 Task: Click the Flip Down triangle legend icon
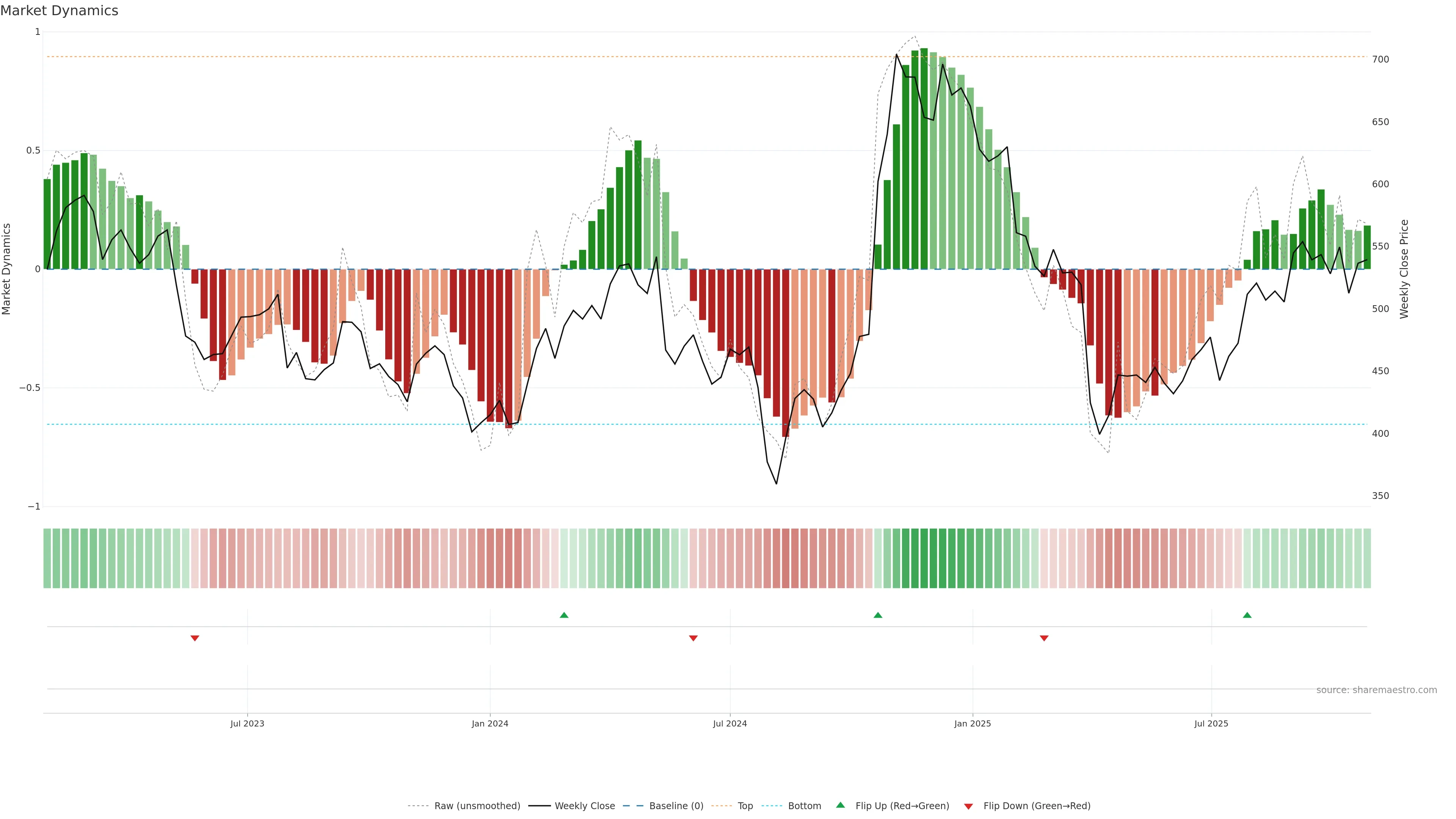968,806
